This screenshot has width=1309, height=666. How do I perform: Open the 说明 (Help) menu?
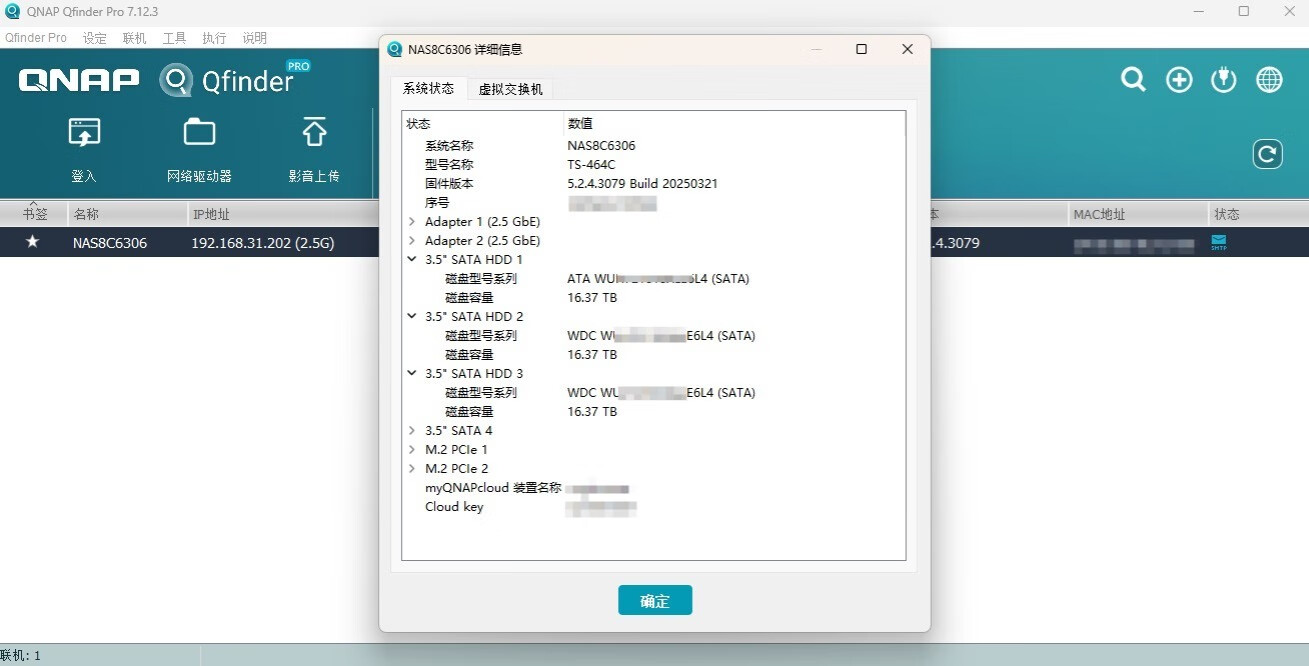[255, 38]
